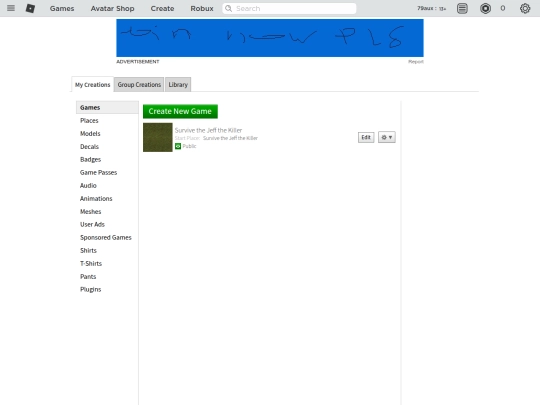Screen dimensions: 540x405
Task: Click into the Search input field
Action: (289, 8)
